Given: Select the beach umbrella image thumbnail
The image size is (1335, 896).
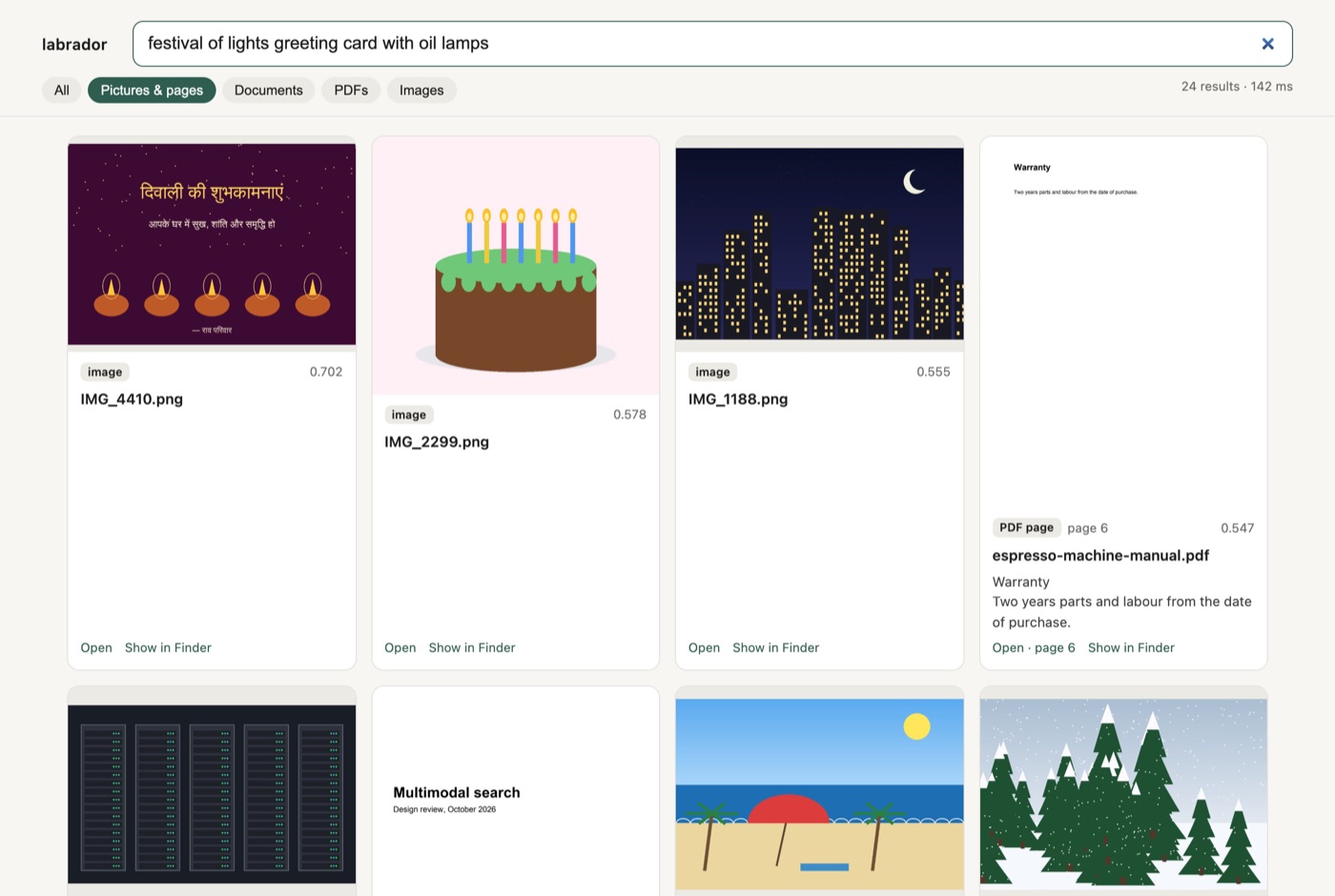Looking at the screenshot, I should (x=820, y=794).
